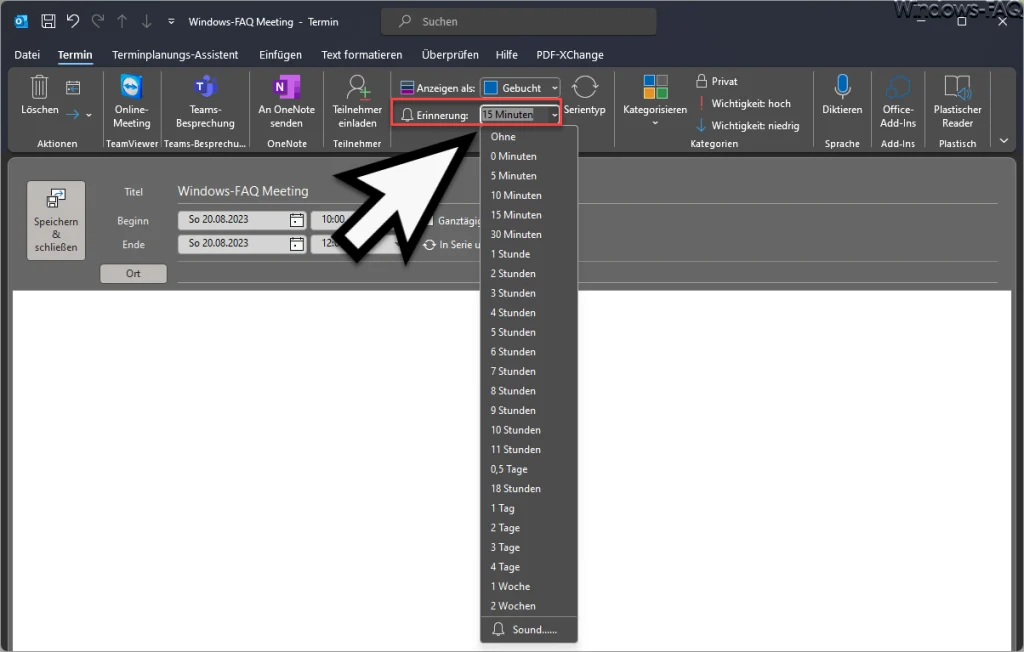
Task: Undo the last action
Action: click(72, 22)
